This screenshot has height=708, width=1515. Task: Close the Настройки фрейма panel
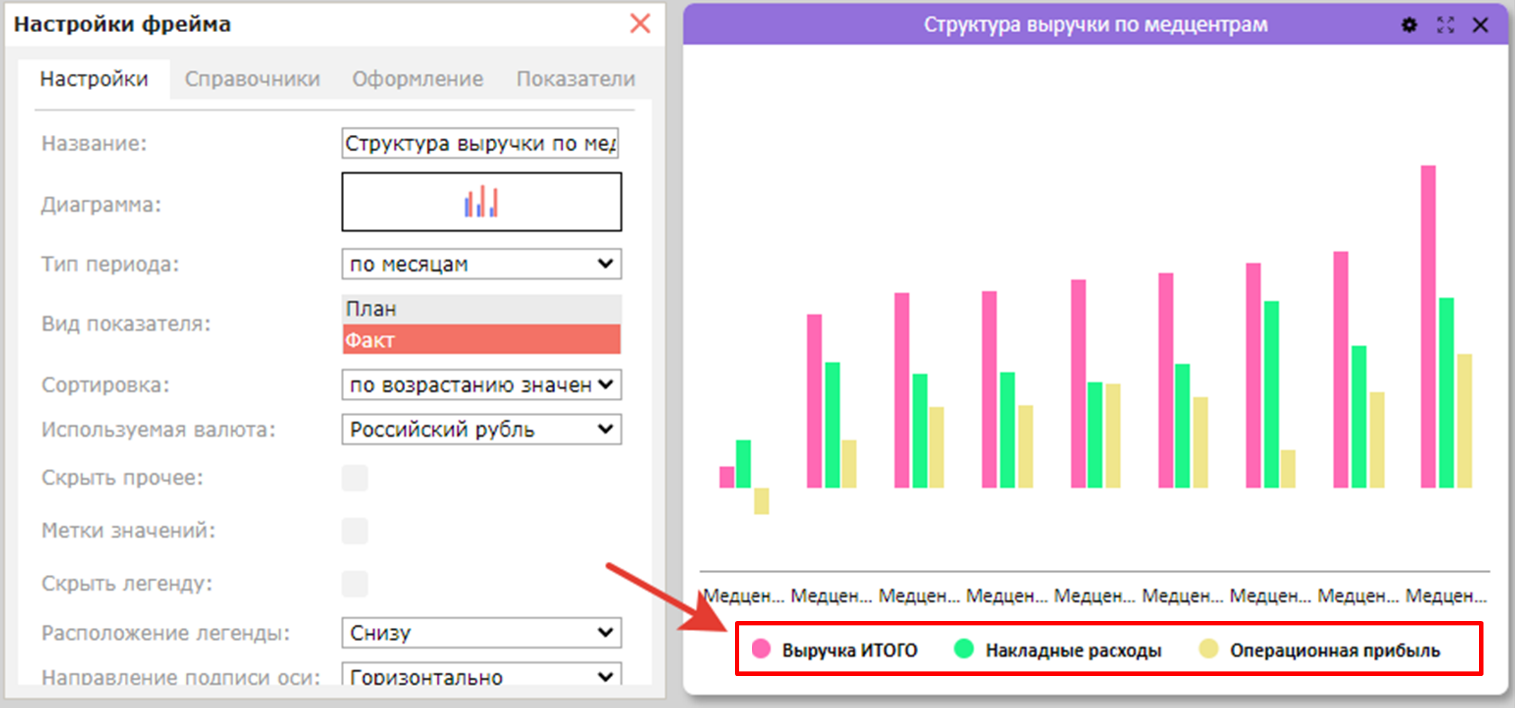640,23
